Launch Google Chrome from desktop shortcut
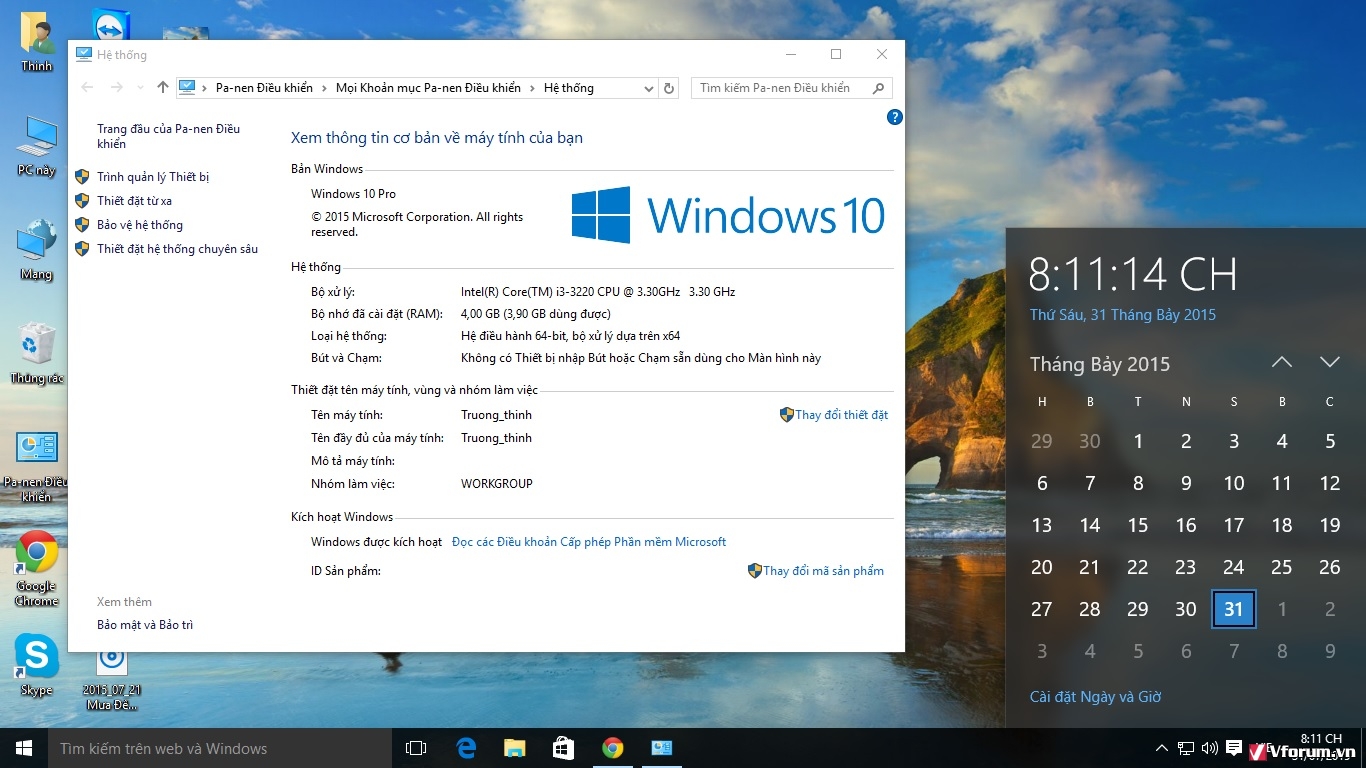1366x768 pixels. coord(37,568)
